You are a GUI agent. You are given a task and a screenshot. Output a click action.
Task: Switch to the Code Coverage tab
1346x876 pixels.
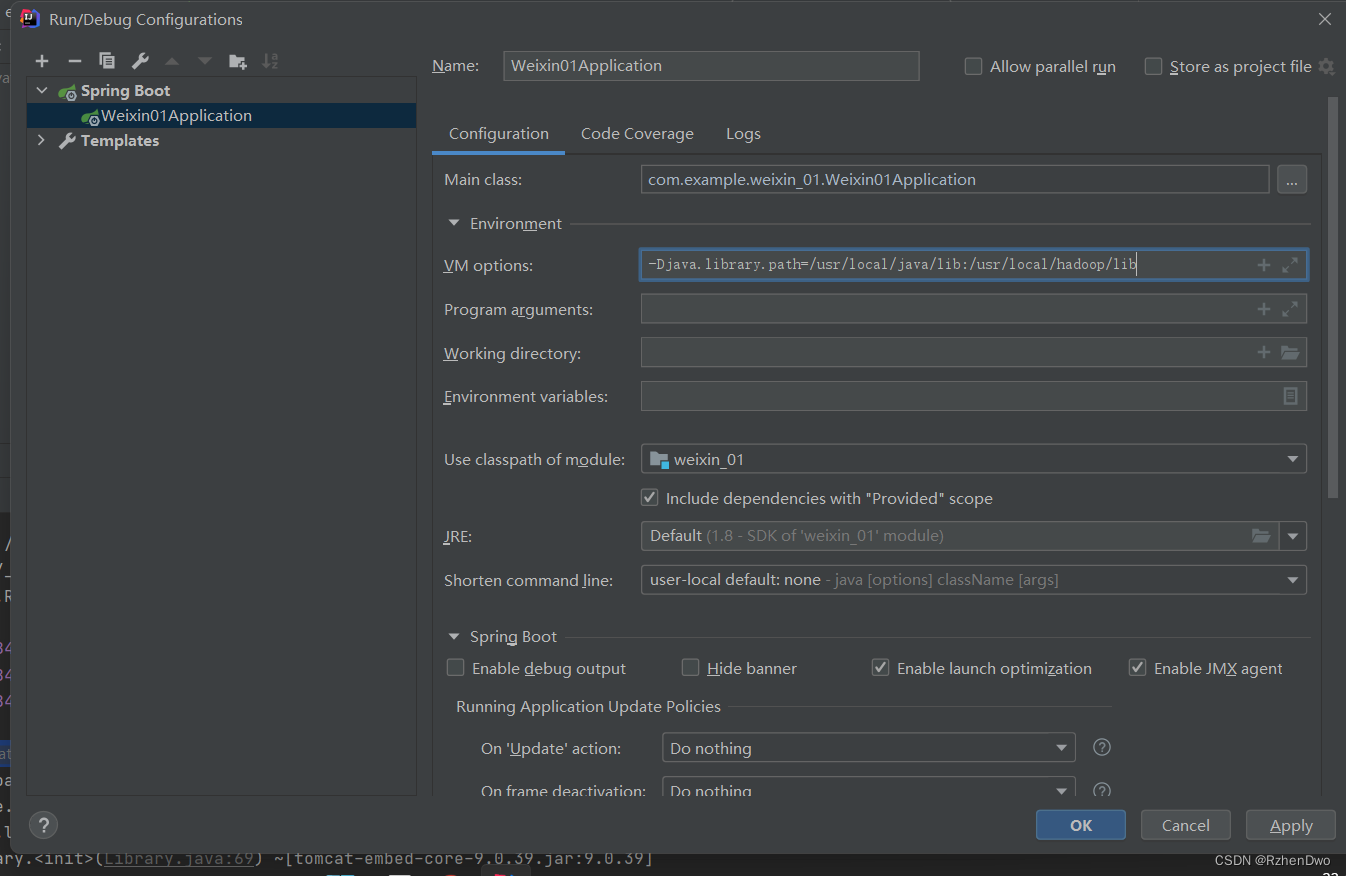[637, 133]
